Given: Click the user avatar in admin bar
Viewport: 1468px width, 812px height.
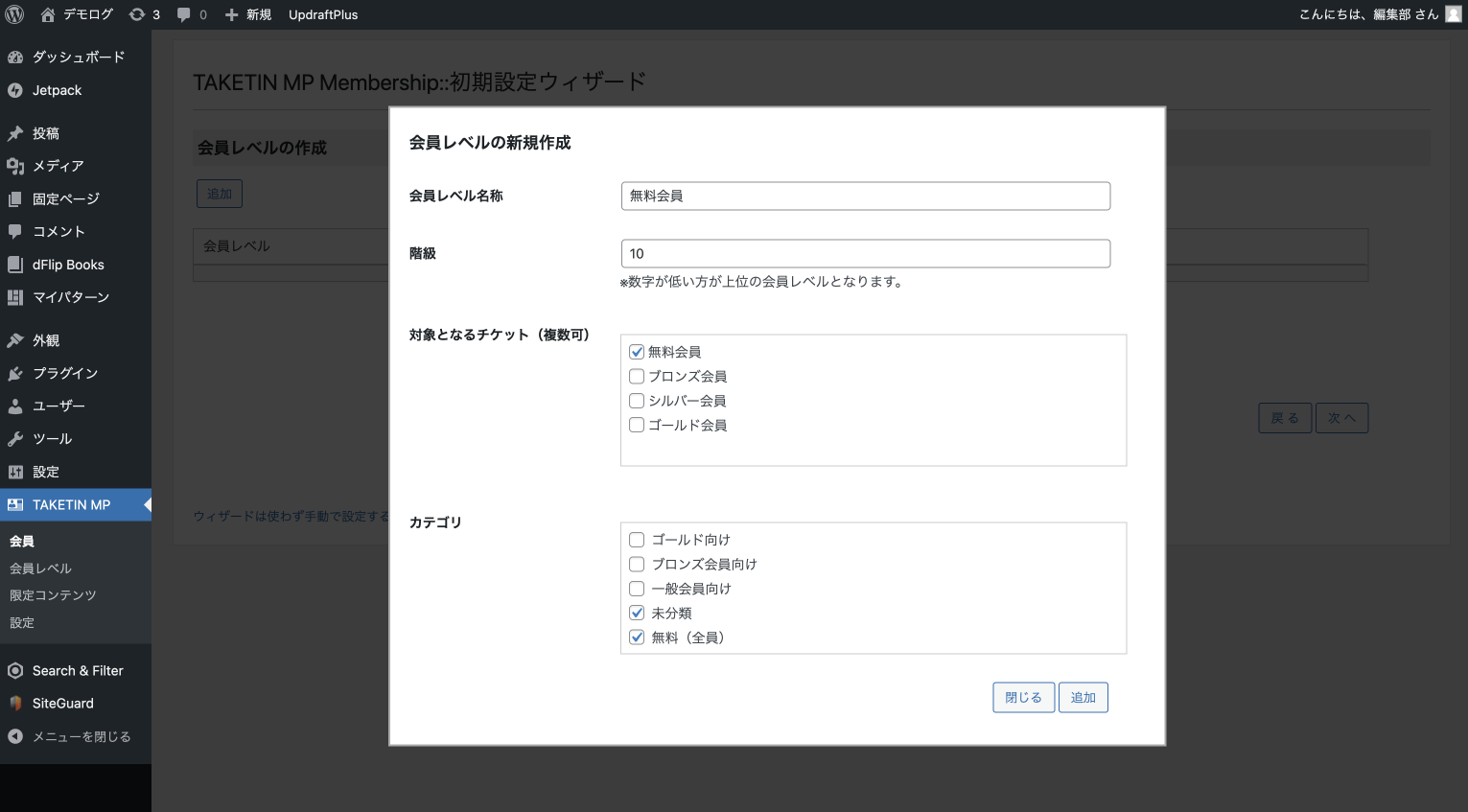Looking at the screenshot, I should (1454, 14).
